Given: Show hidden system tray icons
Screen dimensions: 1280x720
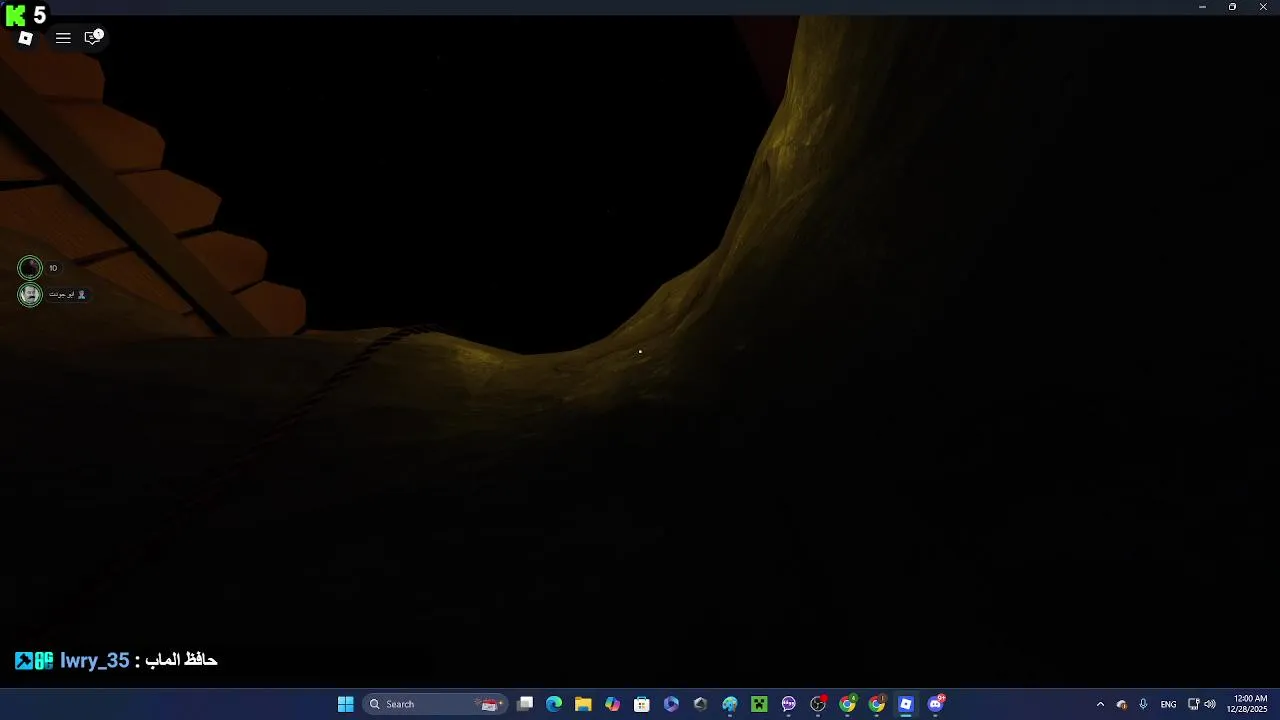Looking at the screenshot, I should [1100, 704].
